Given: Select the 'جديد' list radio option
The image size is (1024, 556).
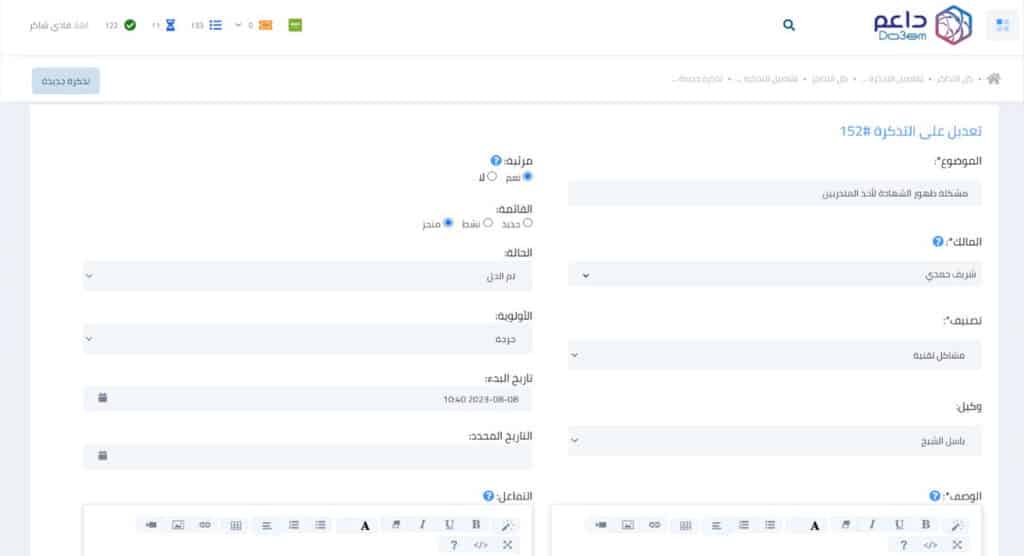Looking at the screenshot, I should (528, 223).
